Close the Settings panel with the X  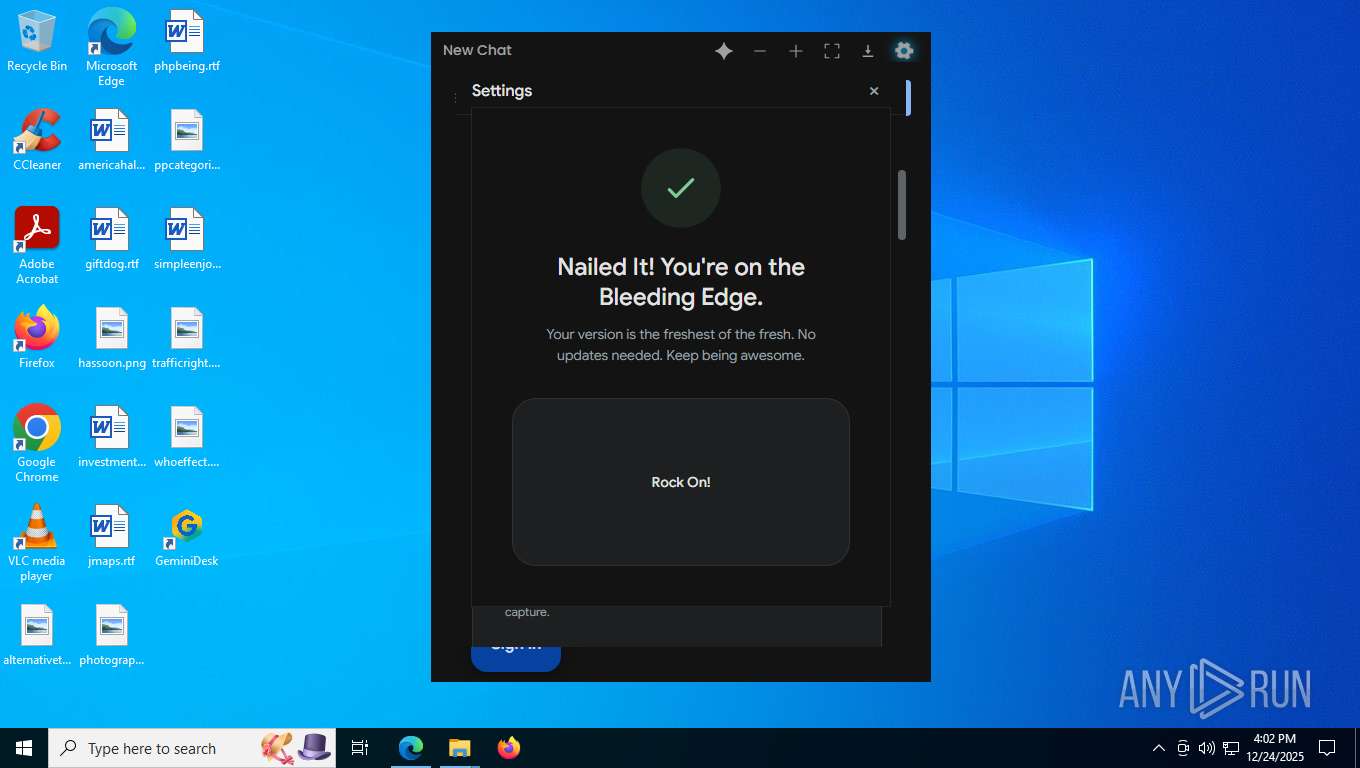(874, 91)
